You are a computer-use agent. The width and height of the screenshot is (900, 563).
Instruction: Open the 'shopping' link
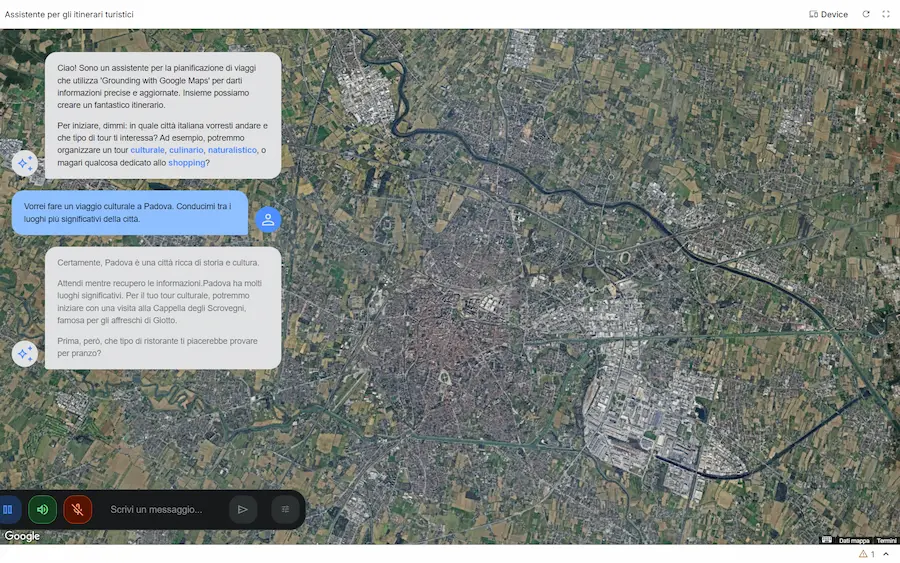pos(187,162)
